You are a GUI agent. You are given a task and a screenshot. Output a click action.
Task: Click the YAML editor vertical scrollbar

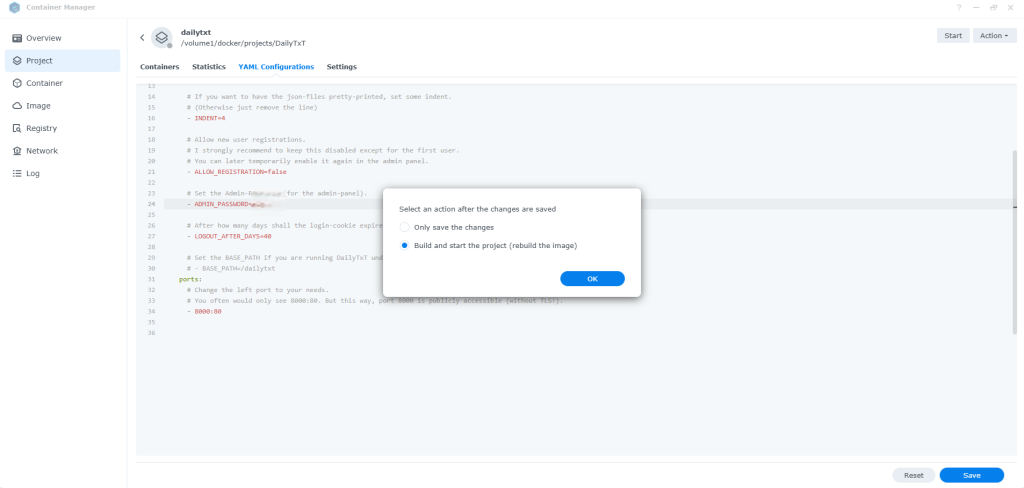tap(1014, 240)
